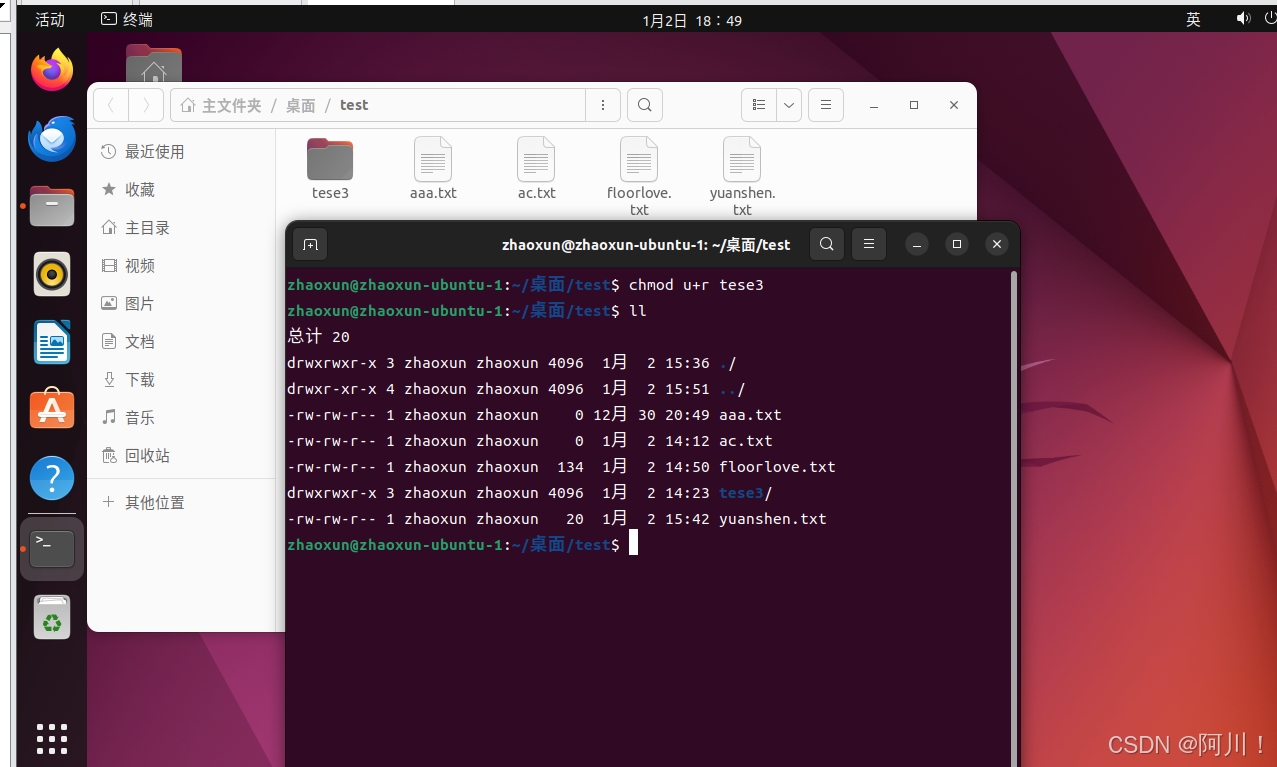Open the Trash icon in the dock
Screen dimensions: 1277x767
[x=52, y=617]
